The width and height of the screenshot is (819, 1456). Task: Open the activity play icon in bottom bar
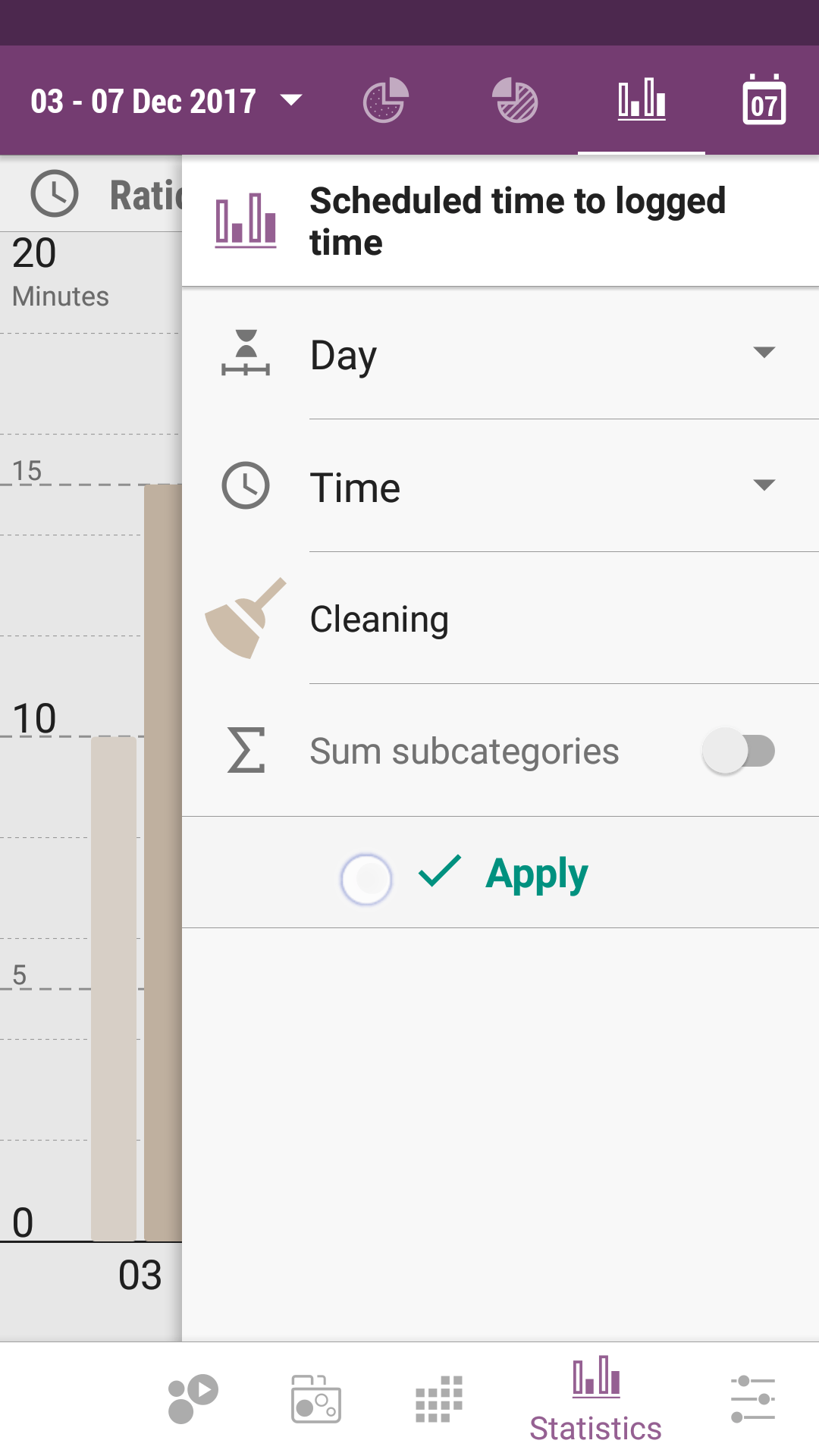pyautogui.click(x=193, y=1398)
